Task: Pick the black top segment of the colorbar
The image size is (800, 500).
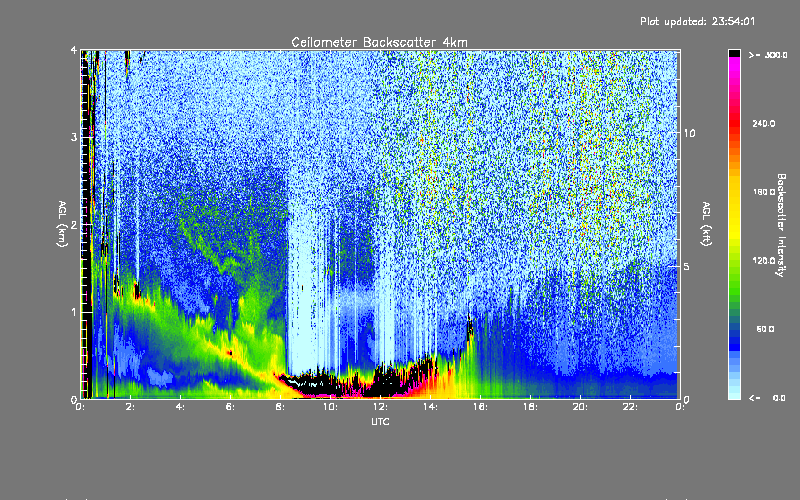Action: coord(734,53)
